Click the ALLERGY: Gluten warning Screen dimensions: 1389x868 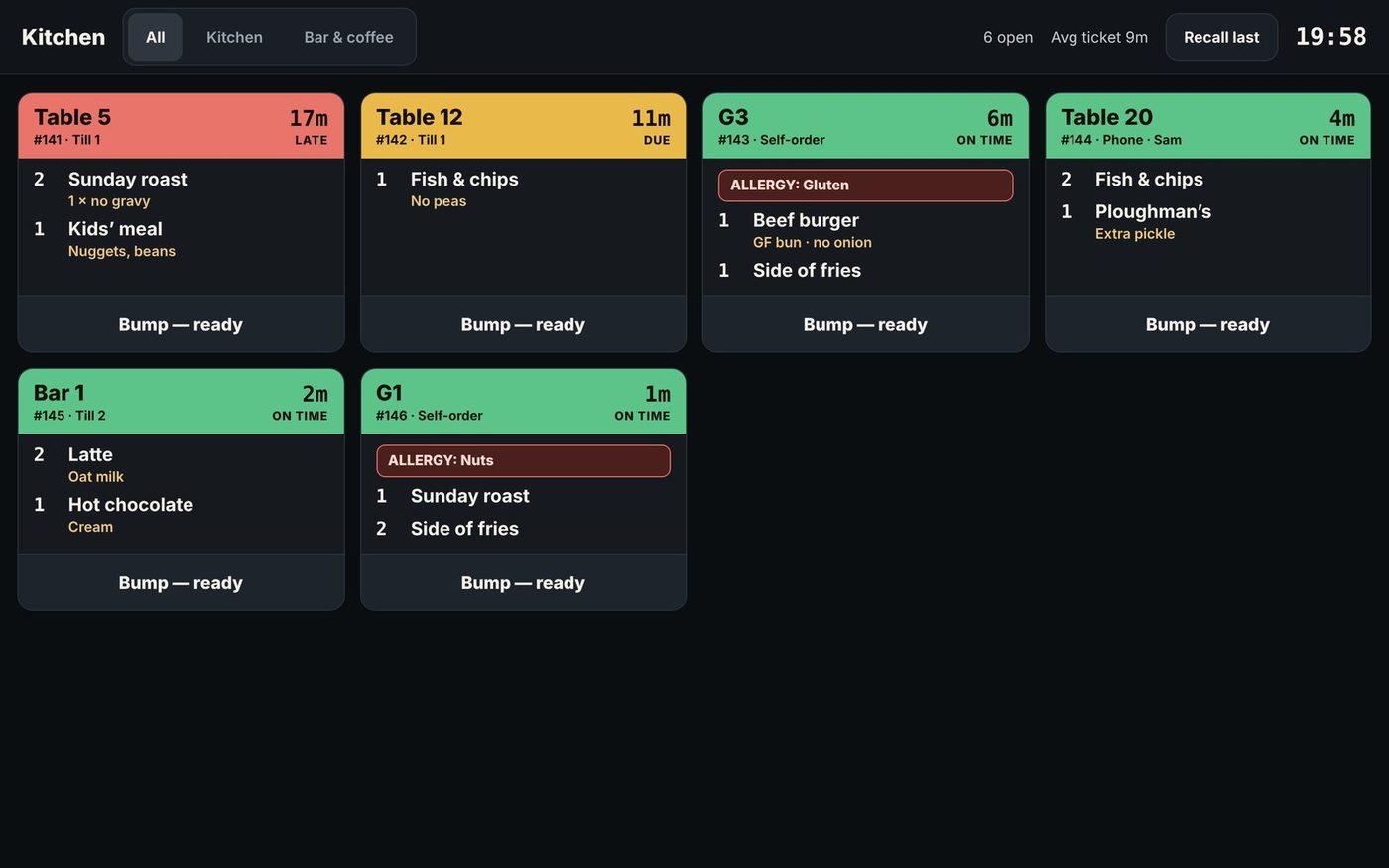(x=865, y=185)
